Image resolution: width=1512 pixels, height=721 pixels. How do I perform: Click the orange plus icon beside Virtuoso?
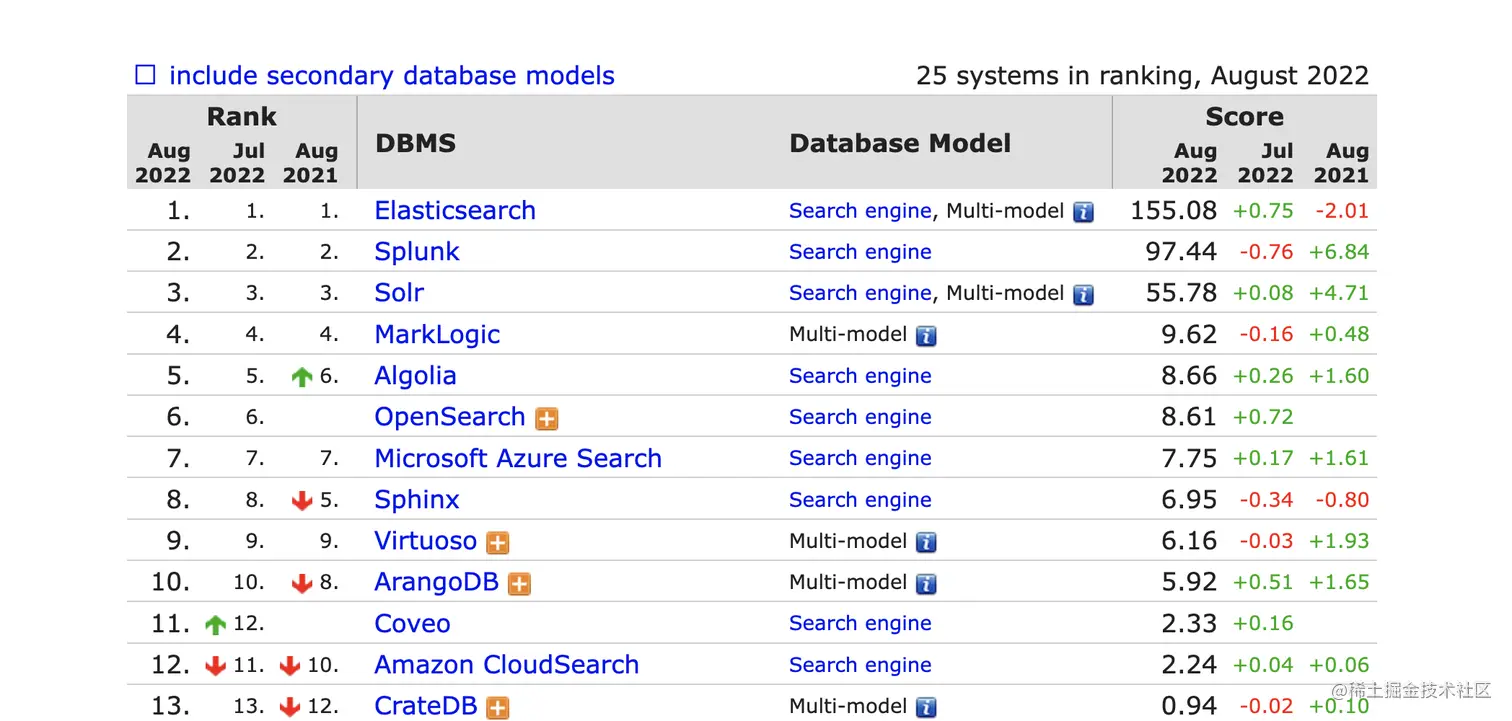point(498,543)
